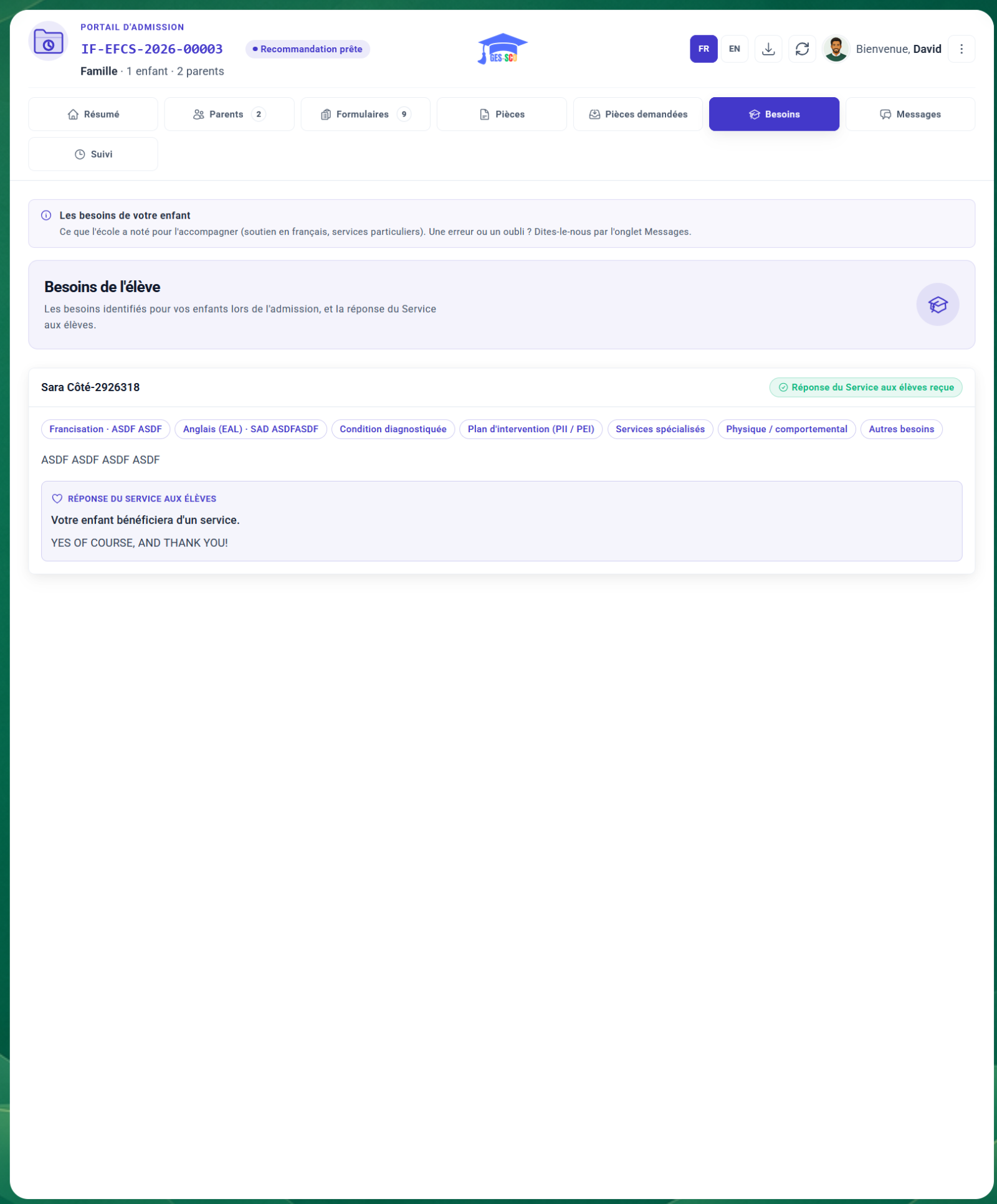Click the Francisation · ASDF ASDF tag
Image resolution: width=997 pixels, height=1204 pixels.
pyautogui.click(x=105, y=429)
